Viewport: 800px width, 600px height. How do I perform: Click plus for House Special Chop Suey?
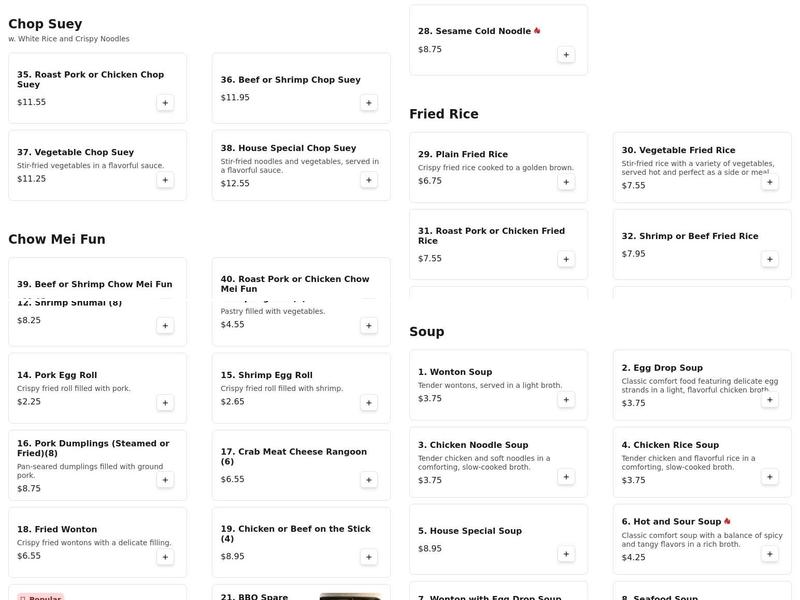369,180
